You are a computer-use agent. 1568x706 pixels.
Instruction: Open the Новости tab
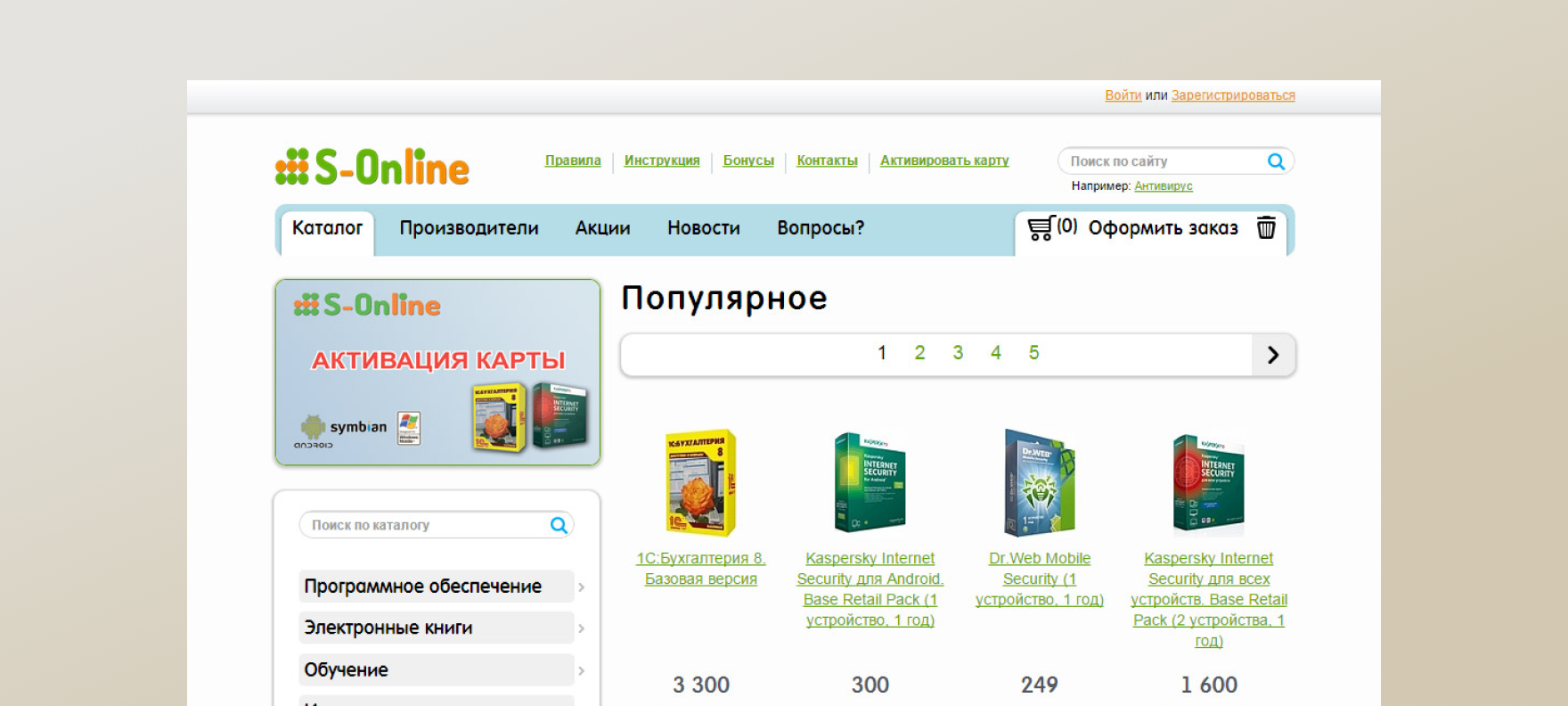[x=704, y=228]
